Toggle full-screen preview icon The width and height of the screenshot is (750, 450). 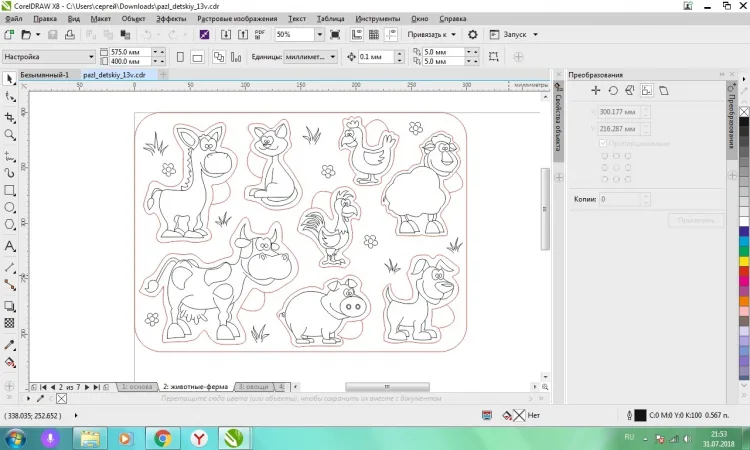coord(335,34)
